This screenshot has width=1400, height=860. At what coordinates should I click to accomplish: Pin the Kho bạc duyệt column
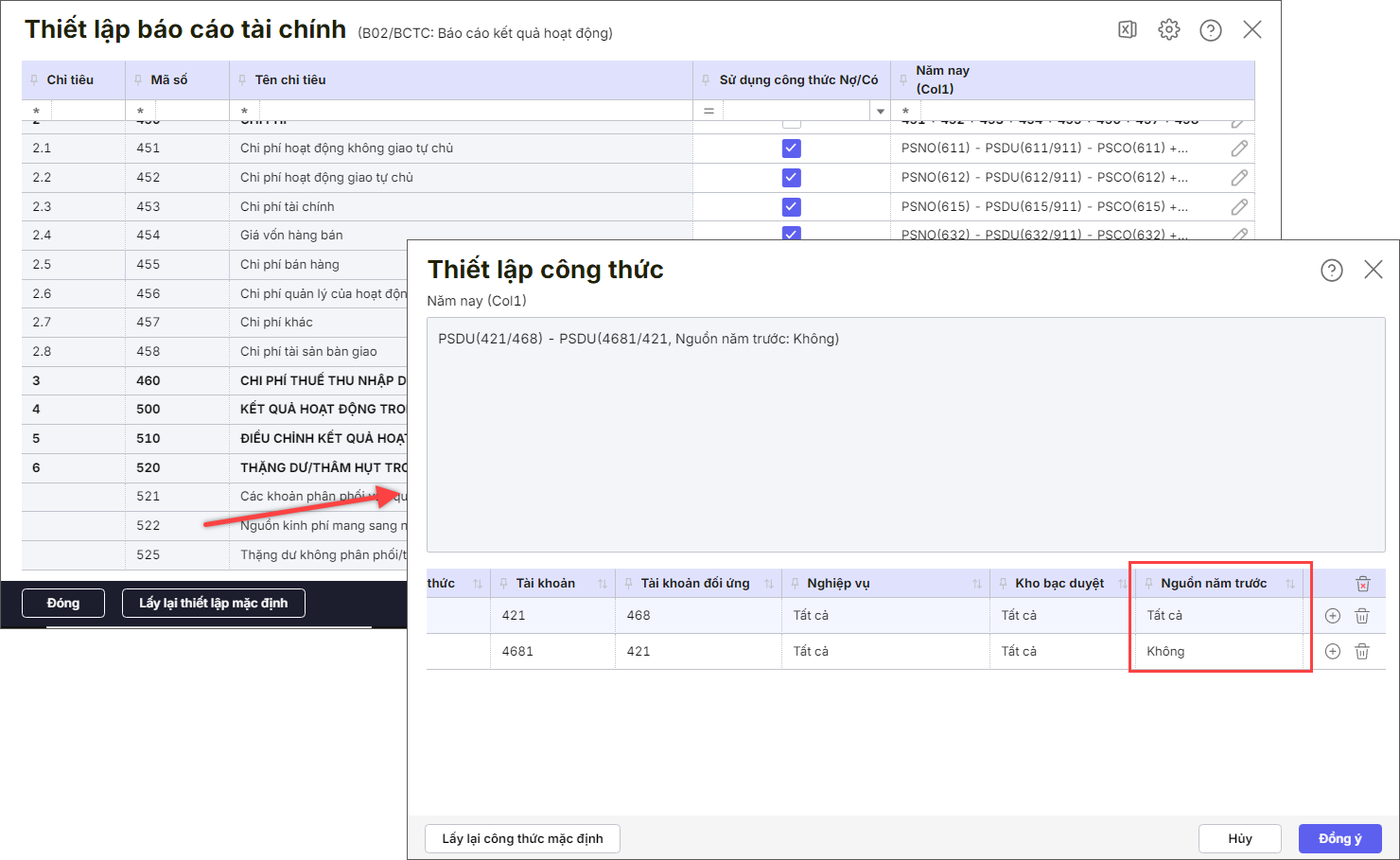click(x=1004, y=584)
